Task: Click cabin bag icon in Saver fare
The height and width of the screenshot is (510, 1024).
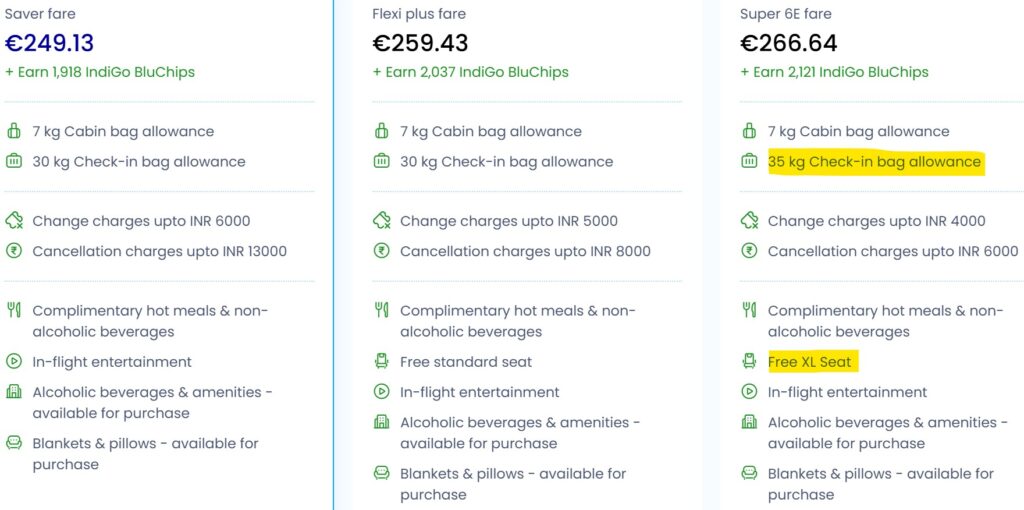Action: tap(14, 131)
